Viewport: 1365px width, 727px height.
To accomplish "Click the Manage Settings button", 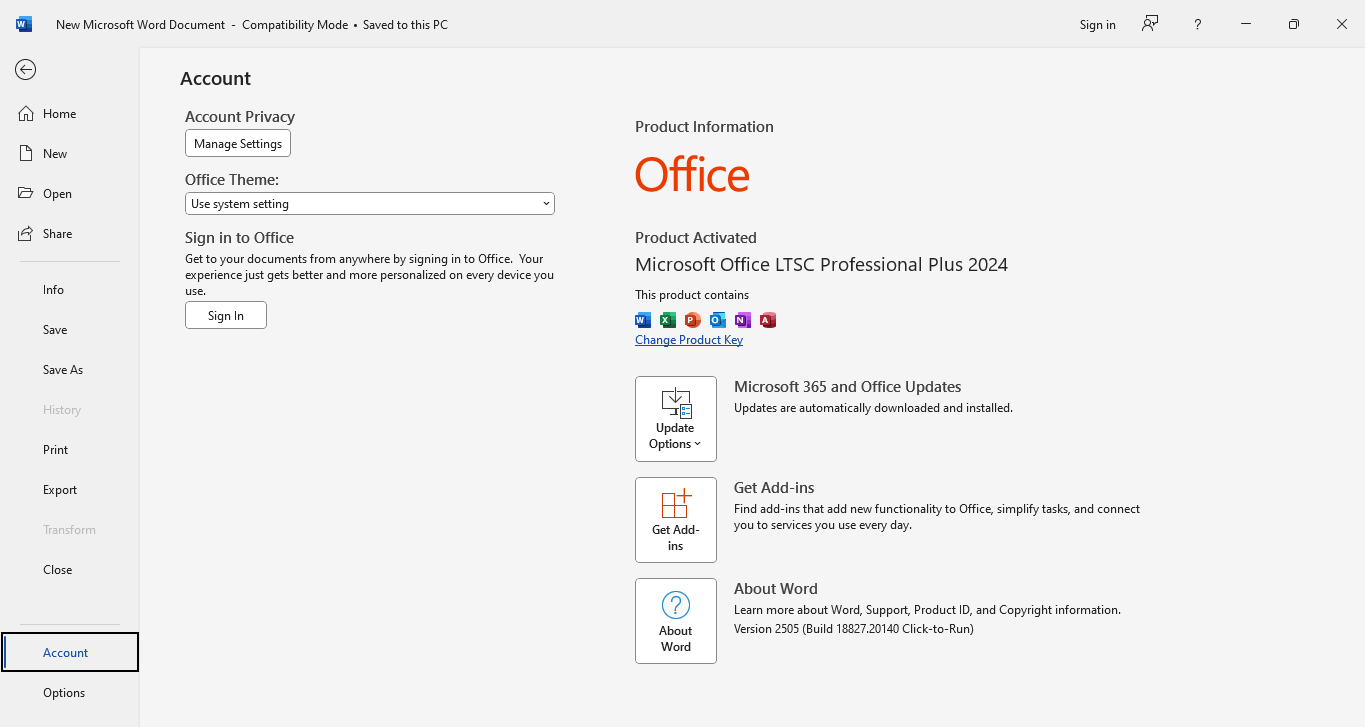I will pyautogui.click(x=238, y=143).
